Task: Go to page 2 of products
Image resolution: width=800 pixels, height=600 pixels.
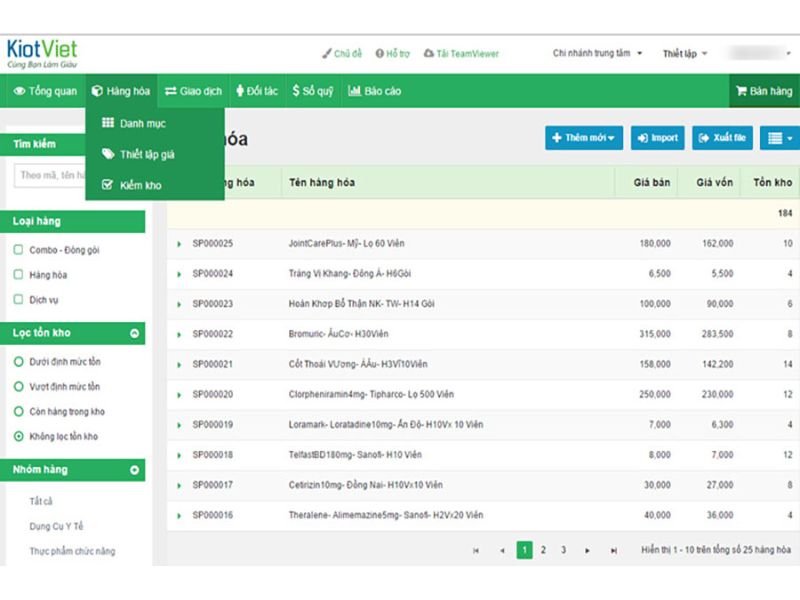Action: tap(543, 550)
